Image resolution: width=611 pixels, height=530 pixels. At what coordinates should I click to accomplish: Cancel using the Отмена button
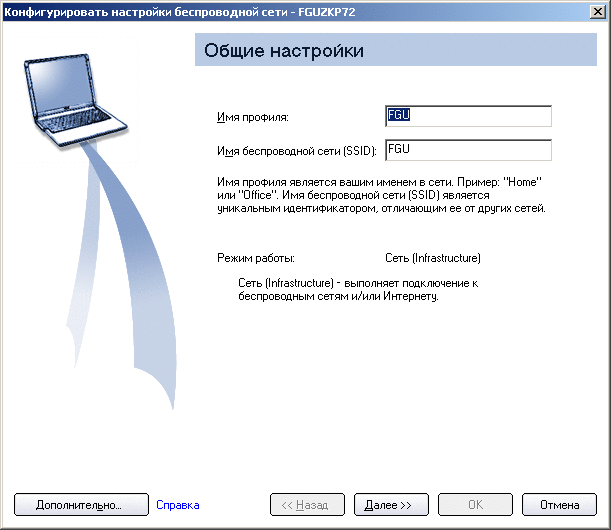(x=560, y=505)
